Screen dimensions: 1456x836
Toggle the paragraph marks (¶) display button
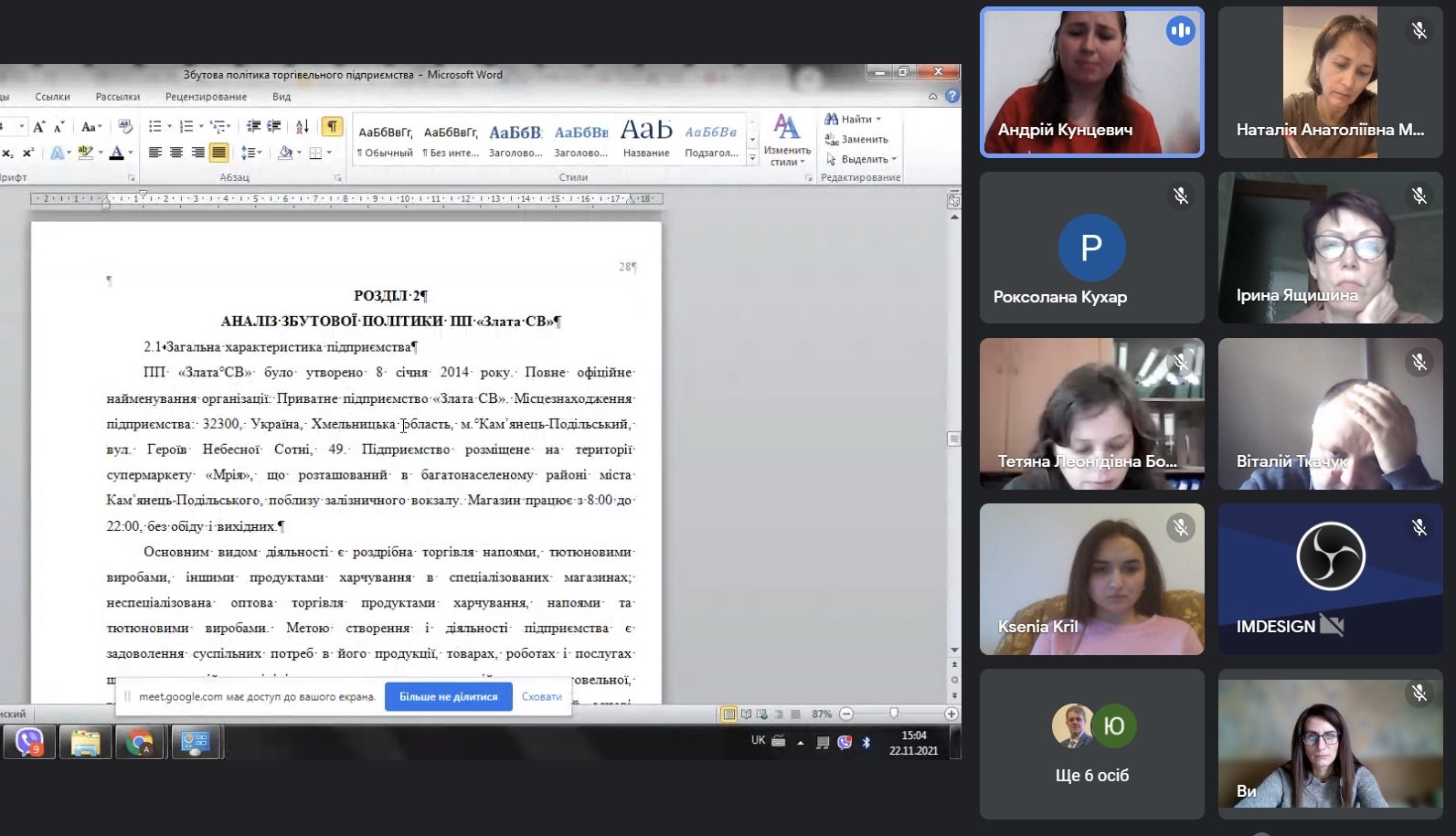click(332, 126)
